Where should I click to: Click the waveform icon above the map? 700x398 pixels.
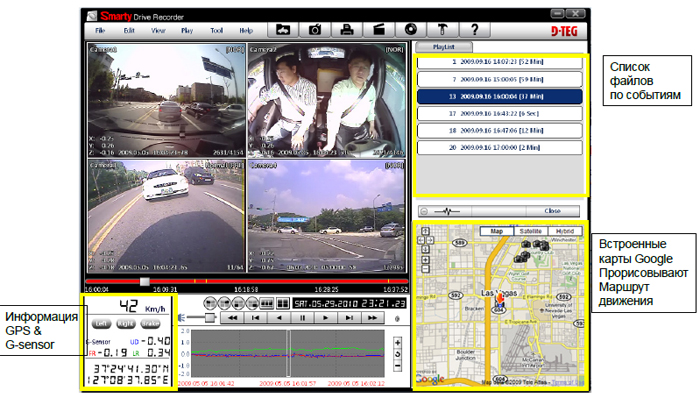[x=447, y=211]
